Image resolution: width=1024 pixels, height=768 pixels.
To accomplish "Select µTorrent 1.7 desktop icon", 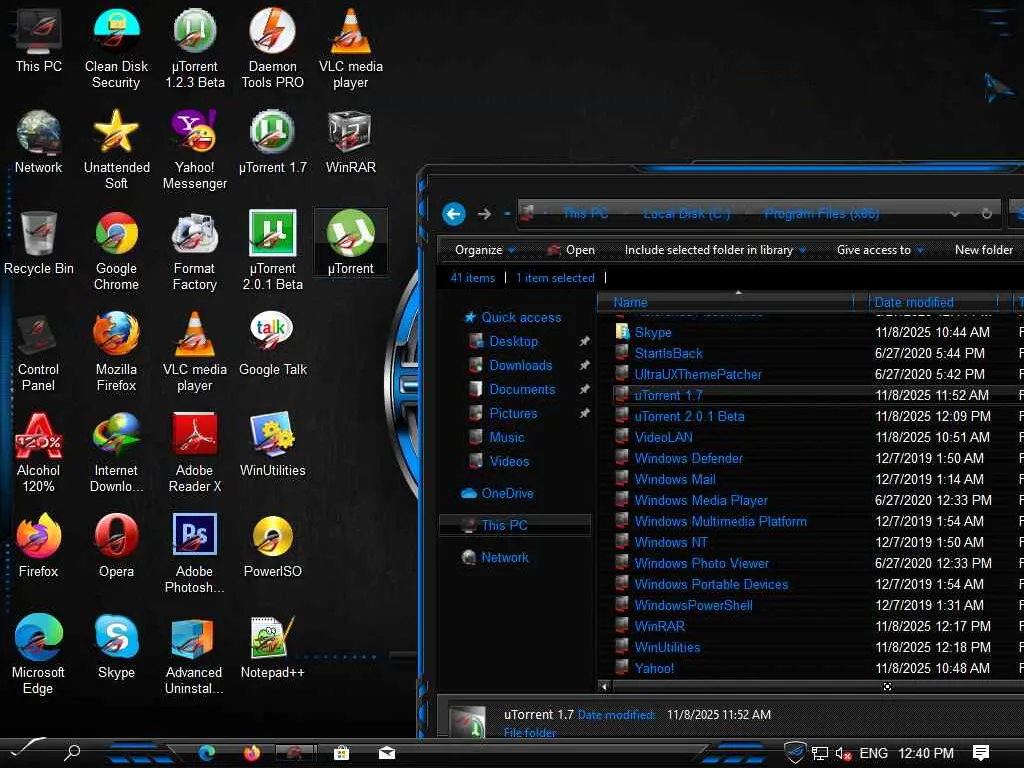I will coord(272,142).
